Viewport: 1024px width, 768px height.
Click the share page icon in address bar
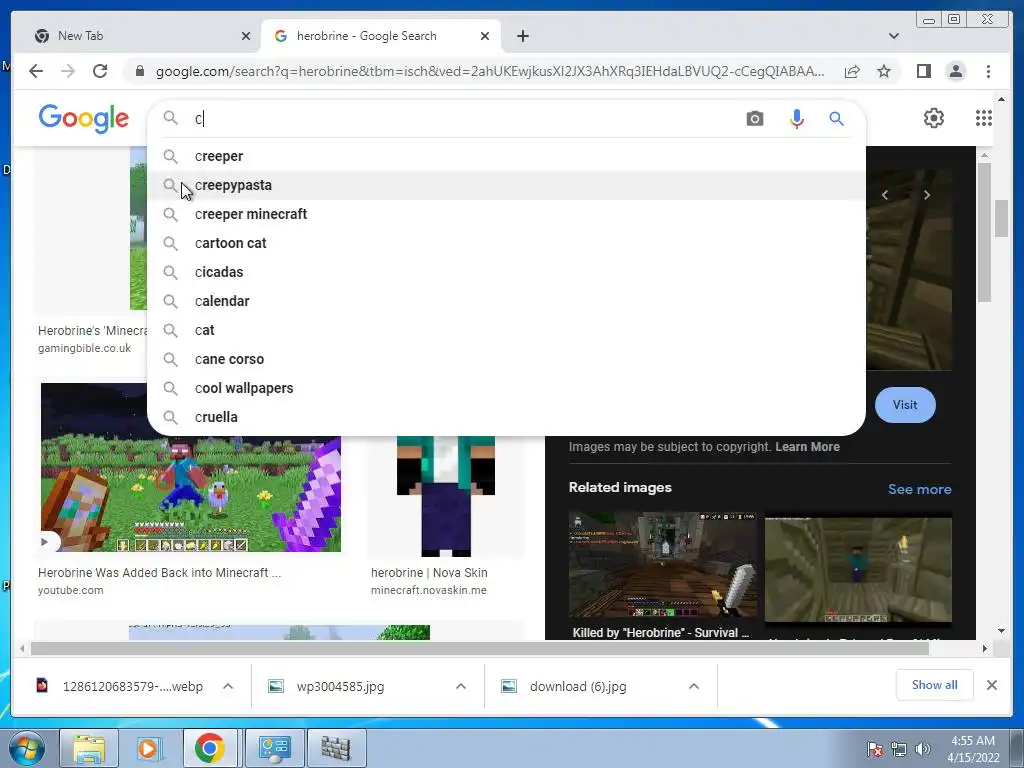click(x=852, y=71)
